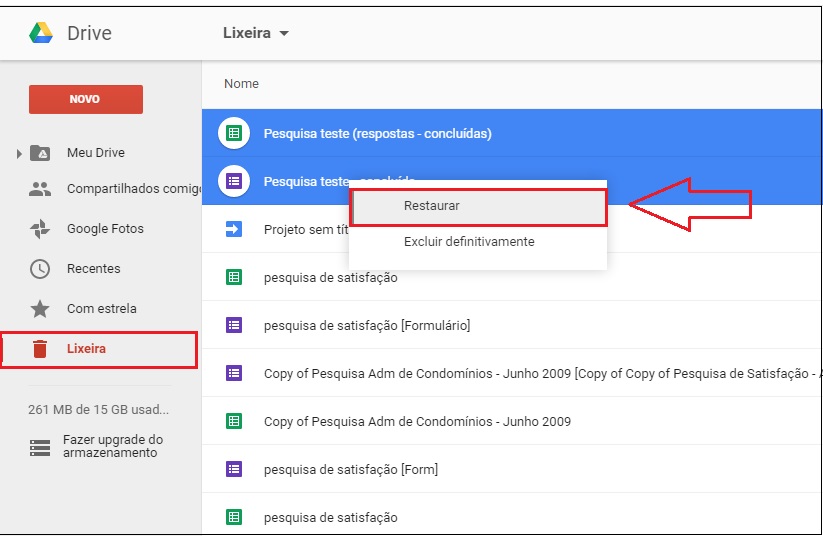823x536 pixels.
Task: Sort files by Nome column header
Action: click(241, 84)
